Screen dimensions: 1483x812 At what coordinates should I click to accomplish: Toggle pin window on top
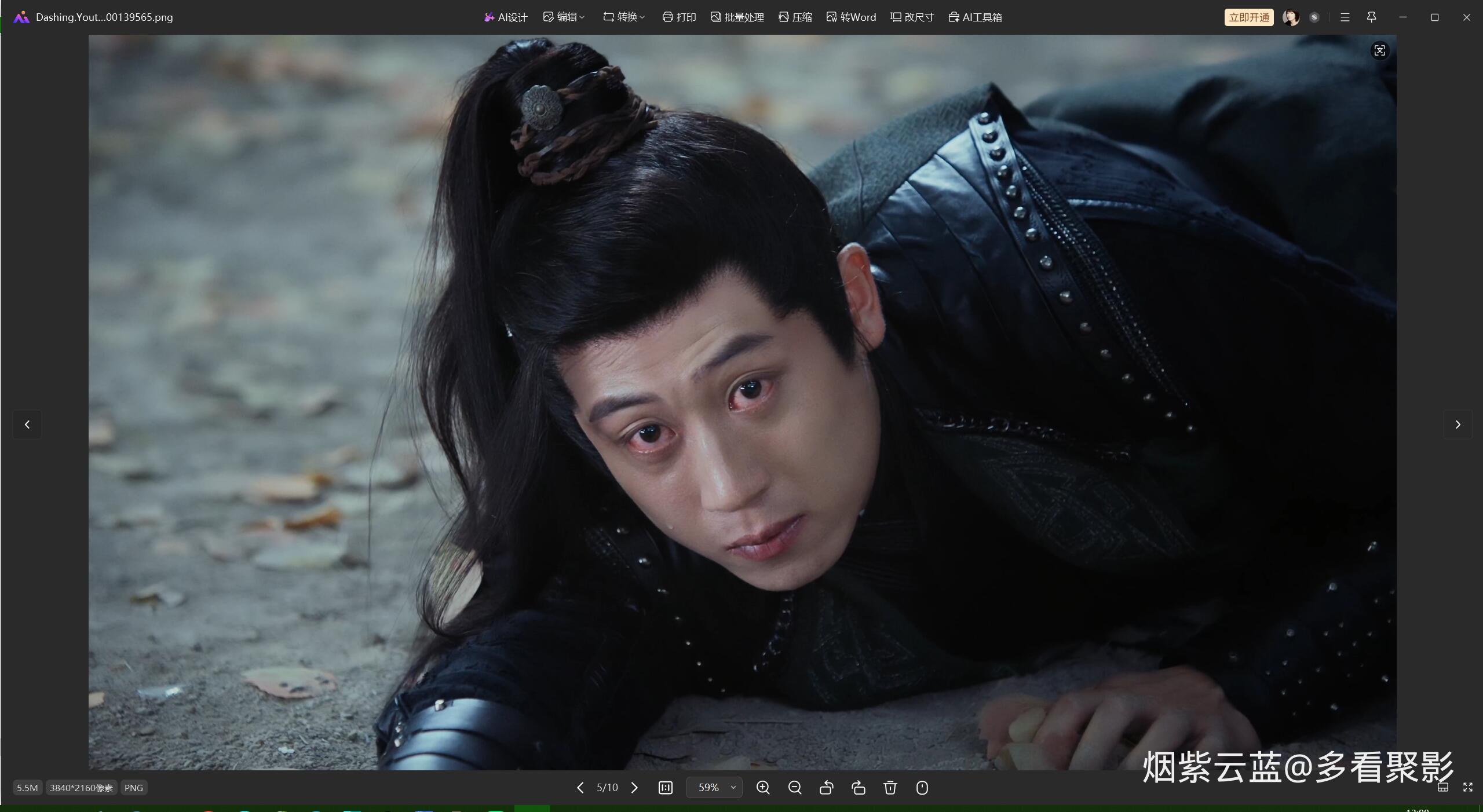coord(1371,17)
